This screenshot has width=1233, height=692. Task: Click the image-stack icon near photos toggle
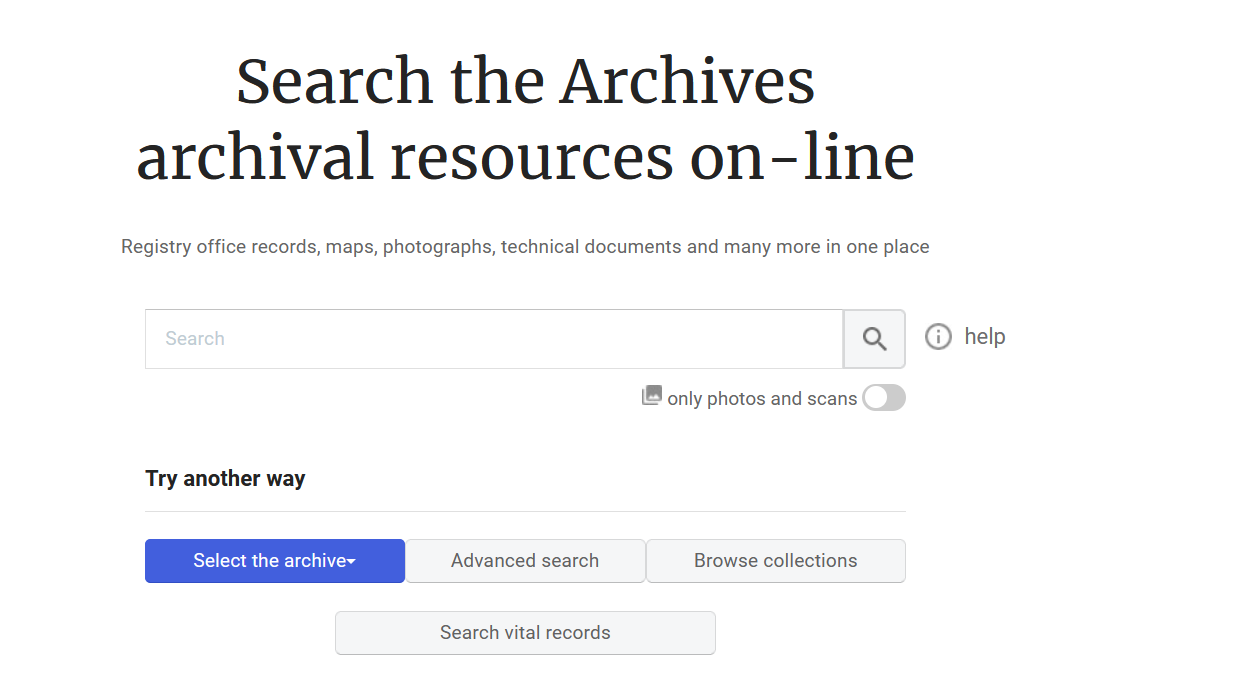coord(651,396)
